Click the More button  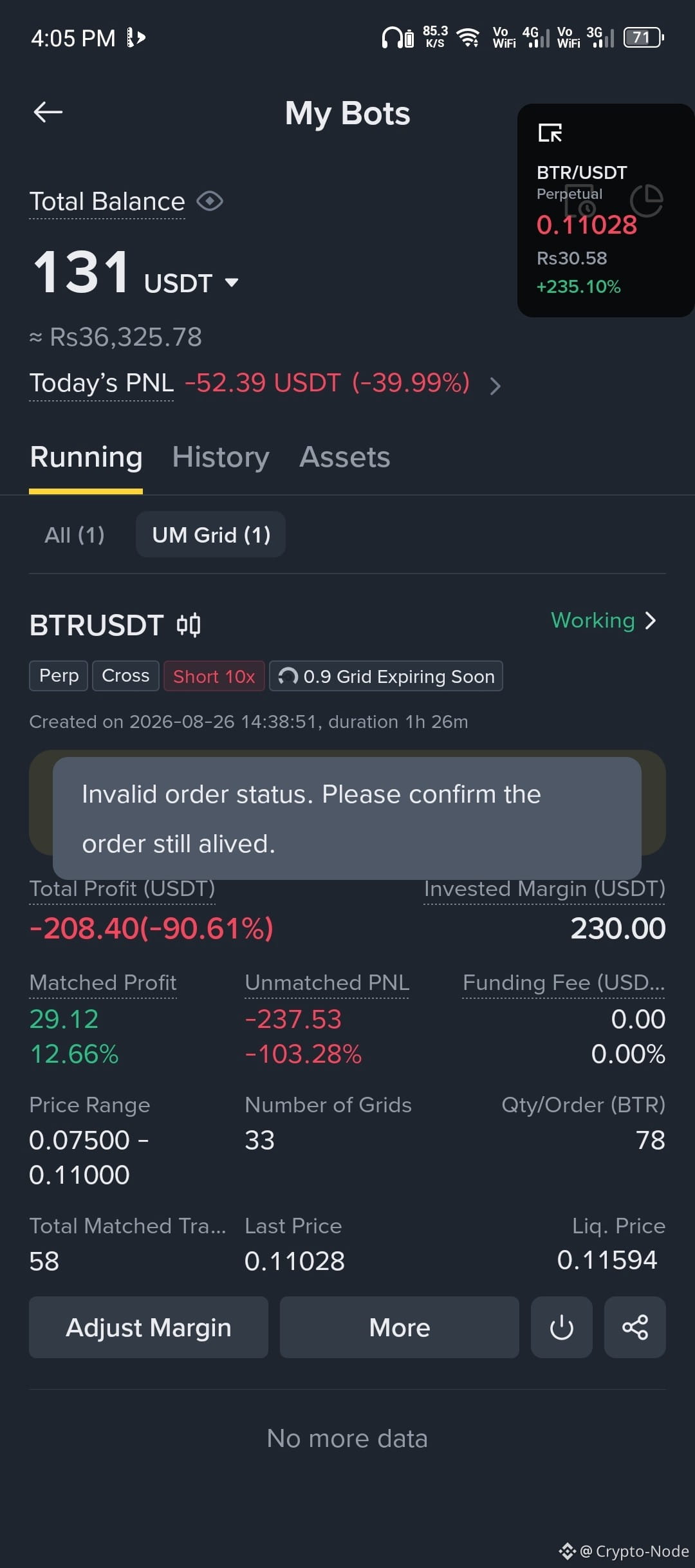point(400,1327)
